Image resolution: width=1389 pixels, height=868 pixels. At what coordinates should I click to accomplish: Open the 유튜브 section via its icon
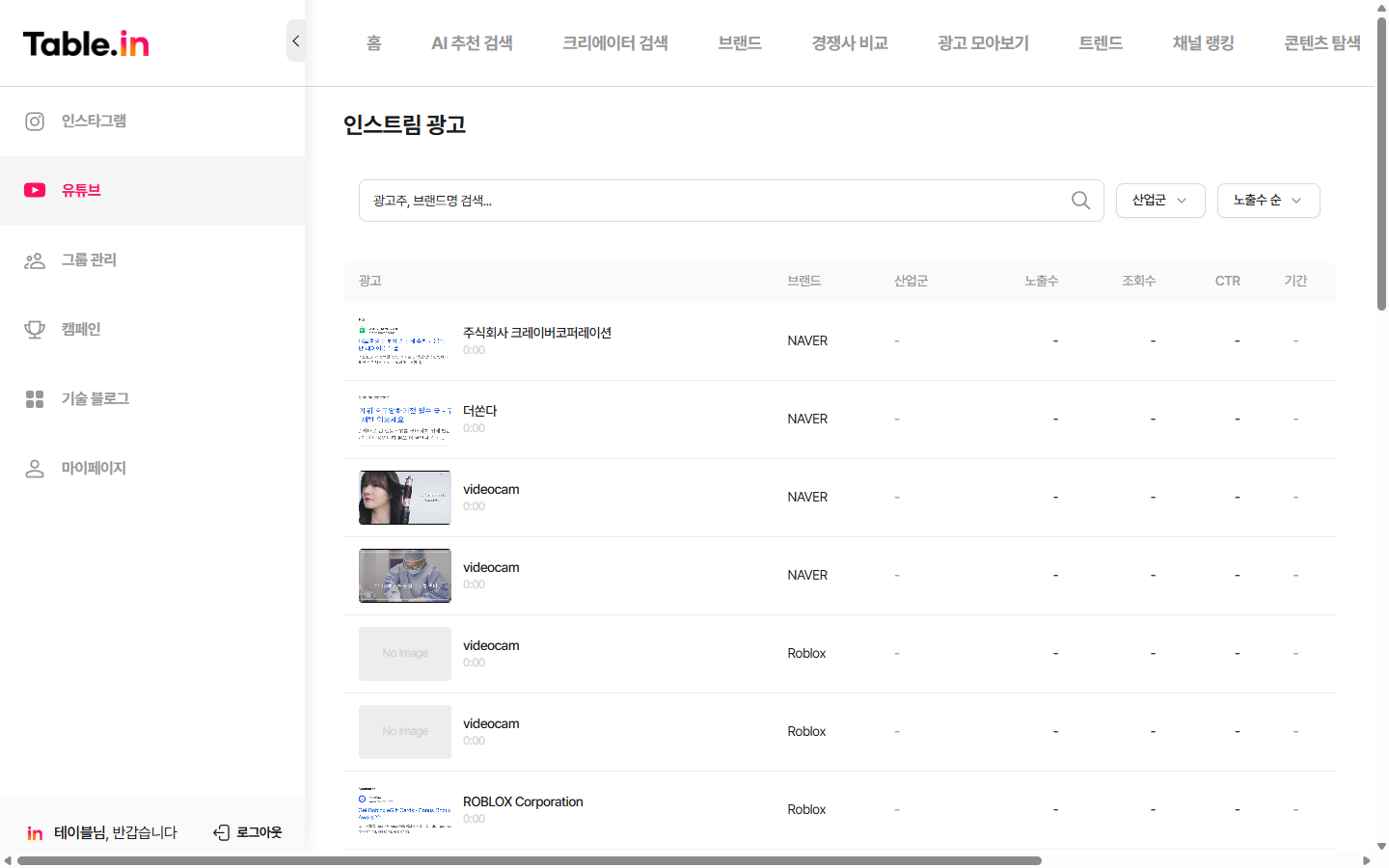[35, 190]
